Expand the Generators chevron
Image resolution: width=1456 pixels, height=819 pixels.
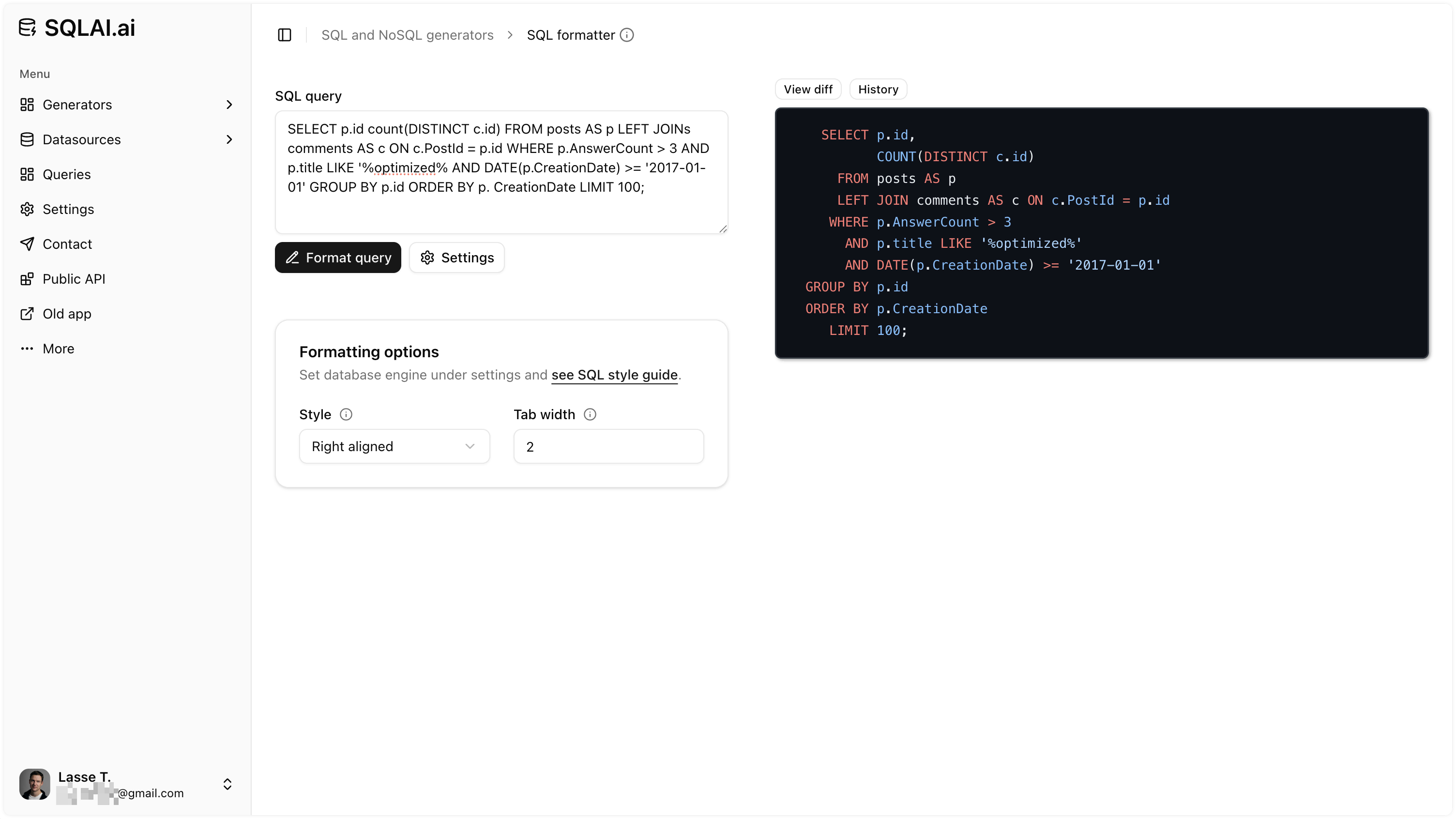[229, 105]
